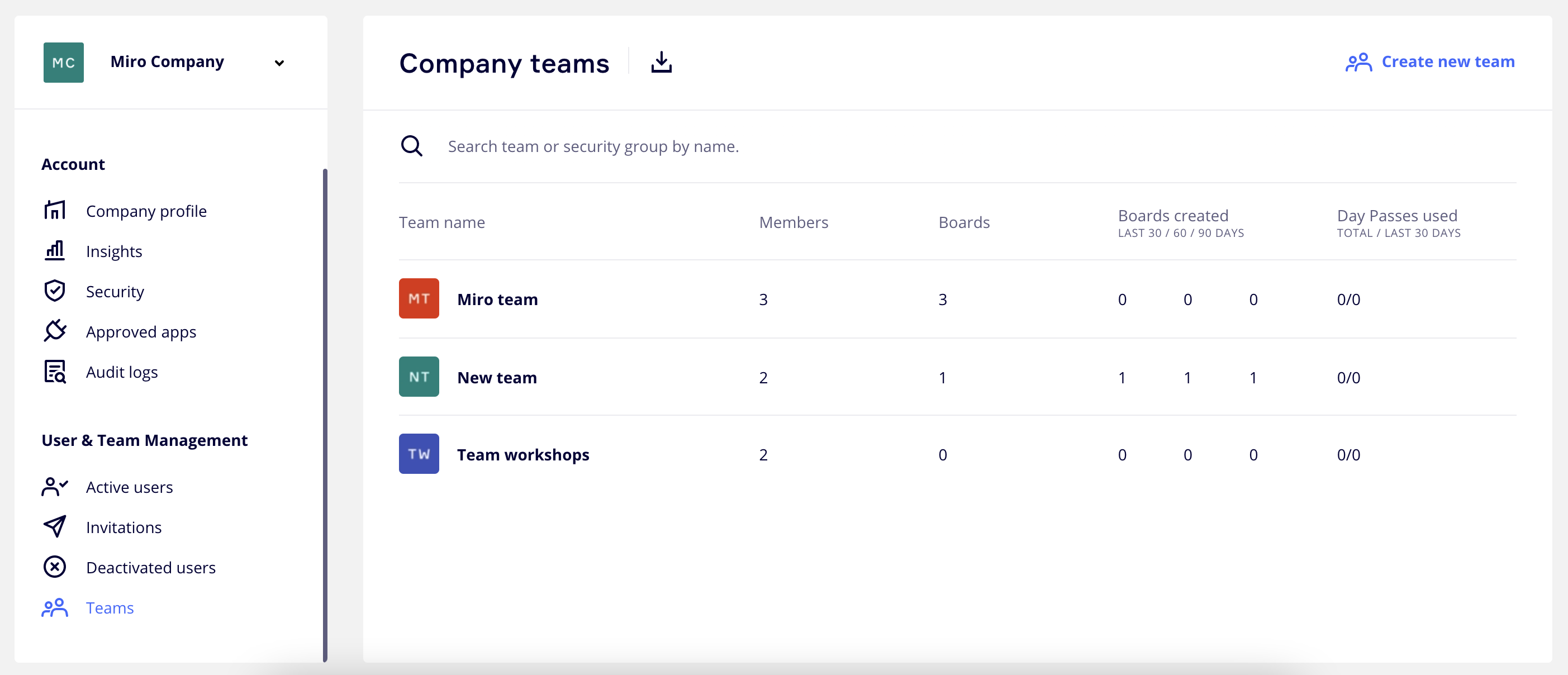Open the Team workshops row
The height and width of the screenshot is (675, 1568).
click(523, 454)
